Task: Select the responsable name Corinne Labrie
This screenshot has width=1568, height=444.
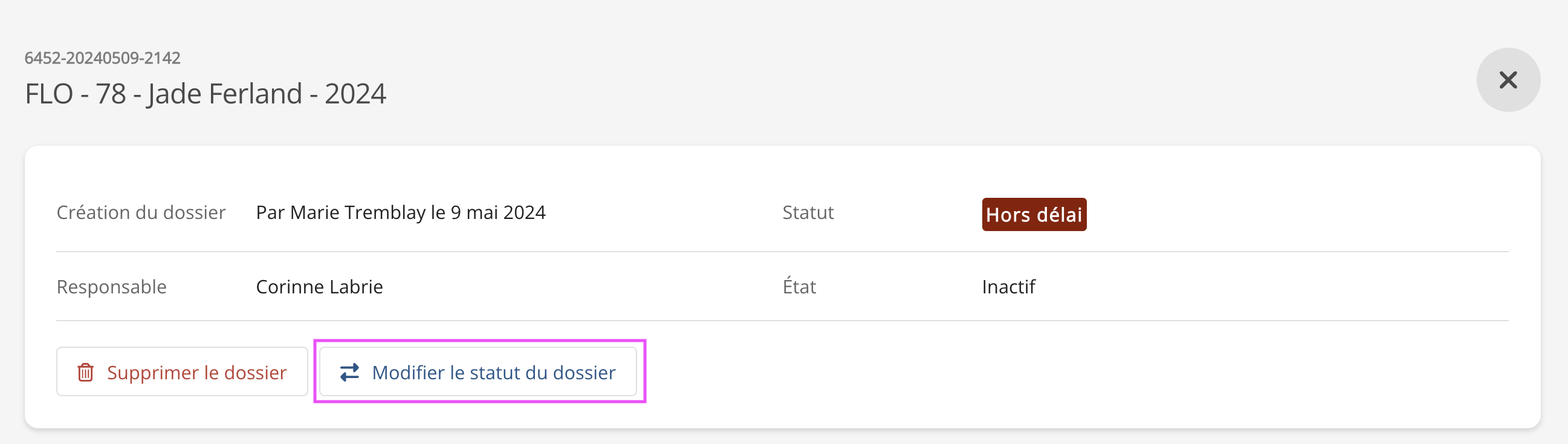Action: click(x=319, y=287)
